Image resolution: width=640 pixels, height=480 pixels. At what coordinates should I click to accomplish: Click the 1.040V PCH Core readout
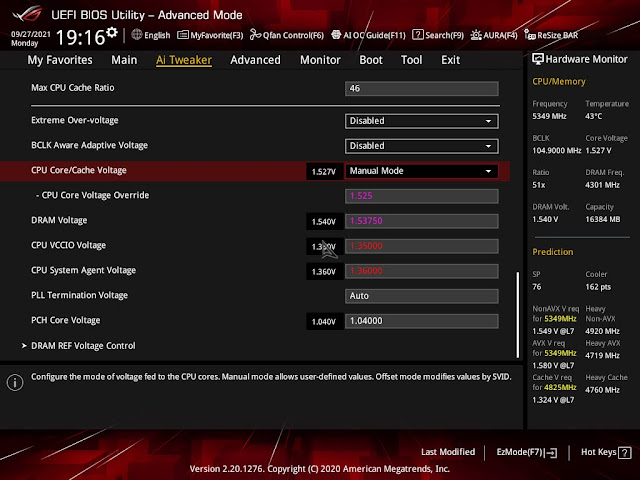(324, 322)
